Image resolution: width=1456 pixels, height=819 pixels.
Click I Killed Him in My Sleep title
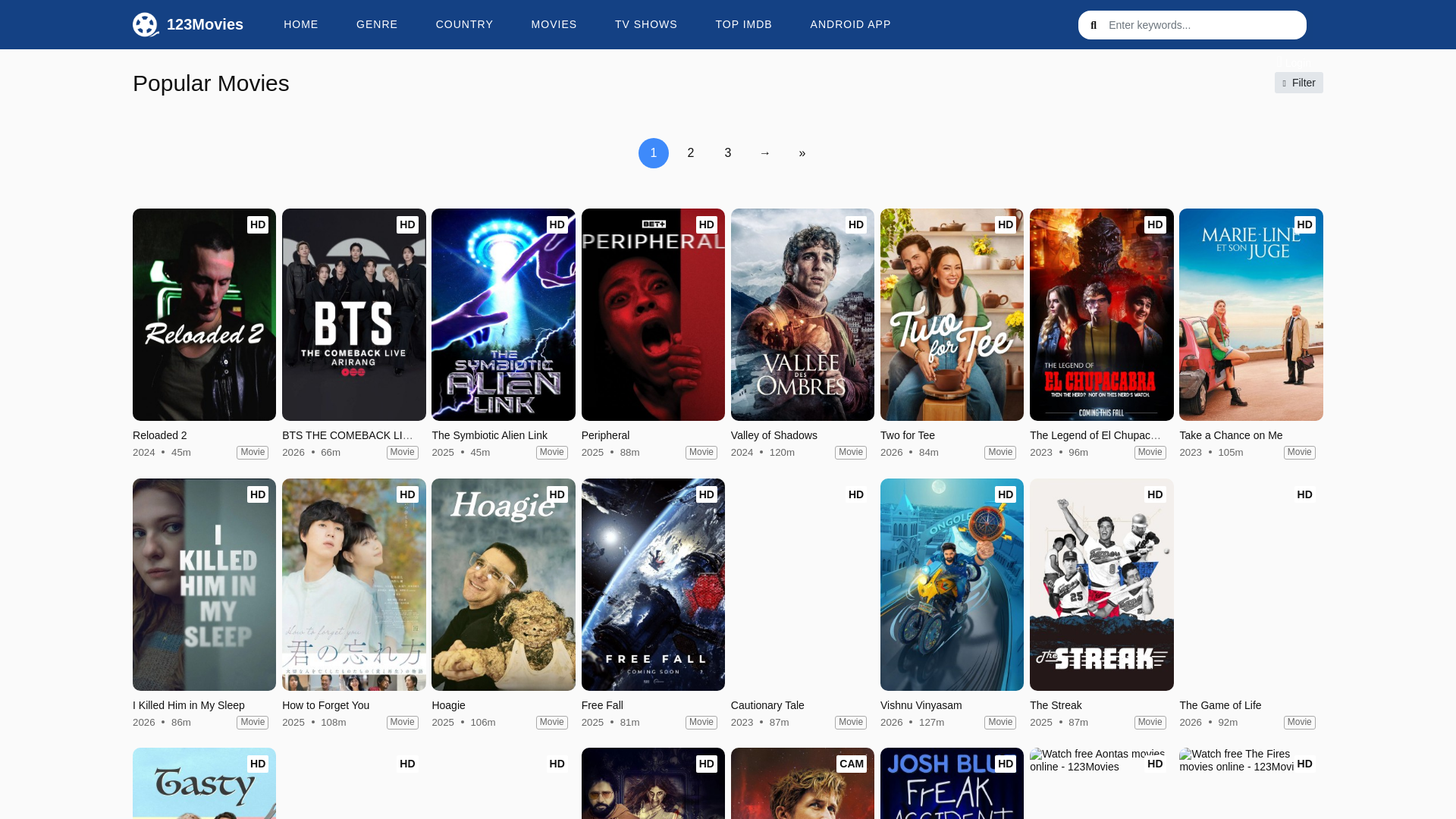coord(189,705)
